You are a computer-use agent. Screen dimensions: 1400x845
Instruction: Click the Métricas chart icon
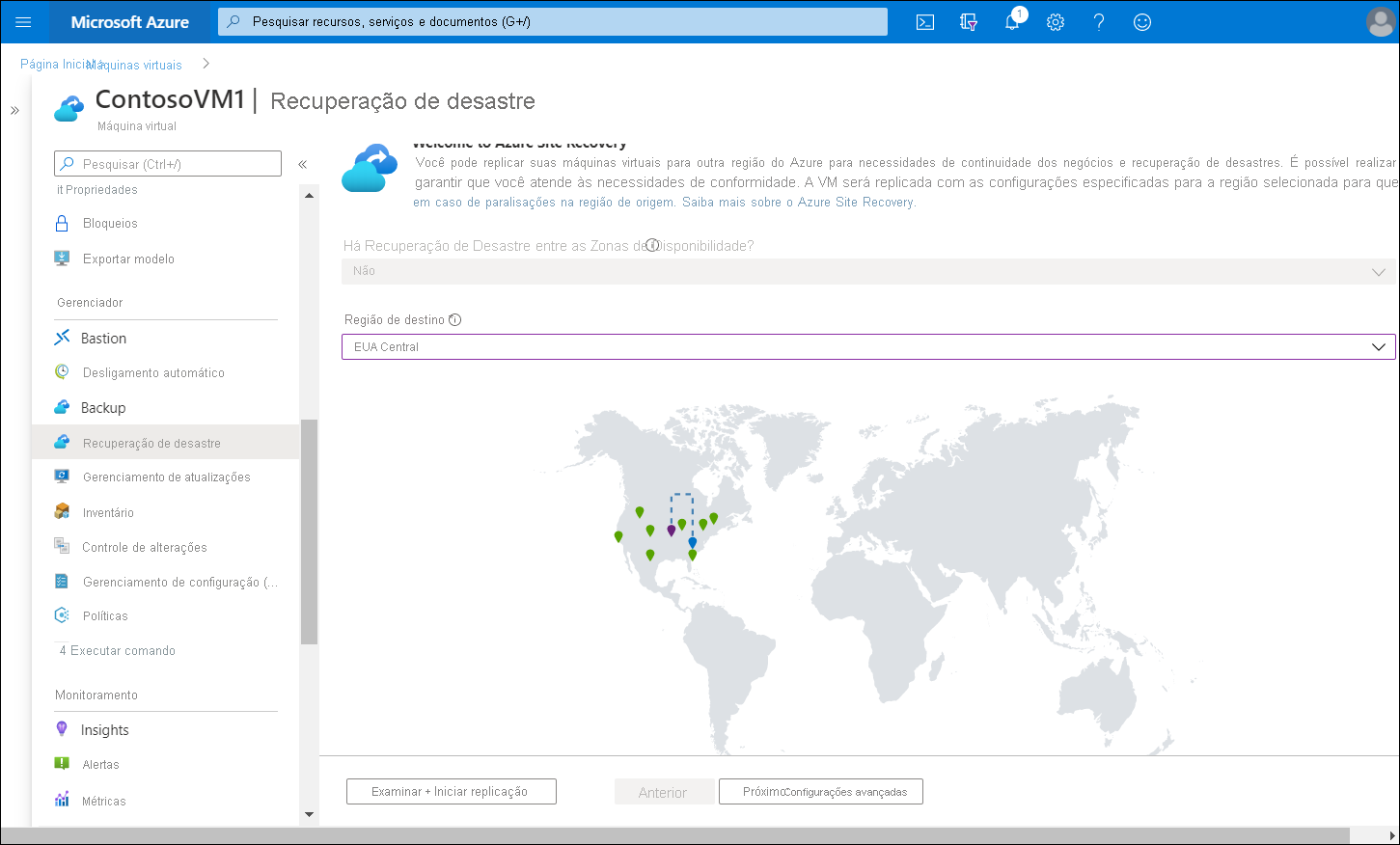pyautogui.click(x=62, y=800)
